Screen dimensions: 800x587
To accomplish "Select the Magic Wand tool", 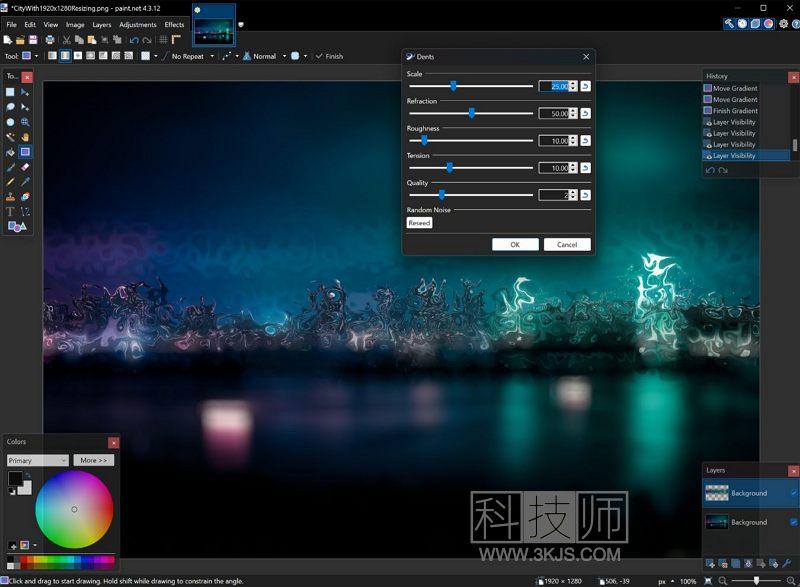I will click(x=10, y=137).
